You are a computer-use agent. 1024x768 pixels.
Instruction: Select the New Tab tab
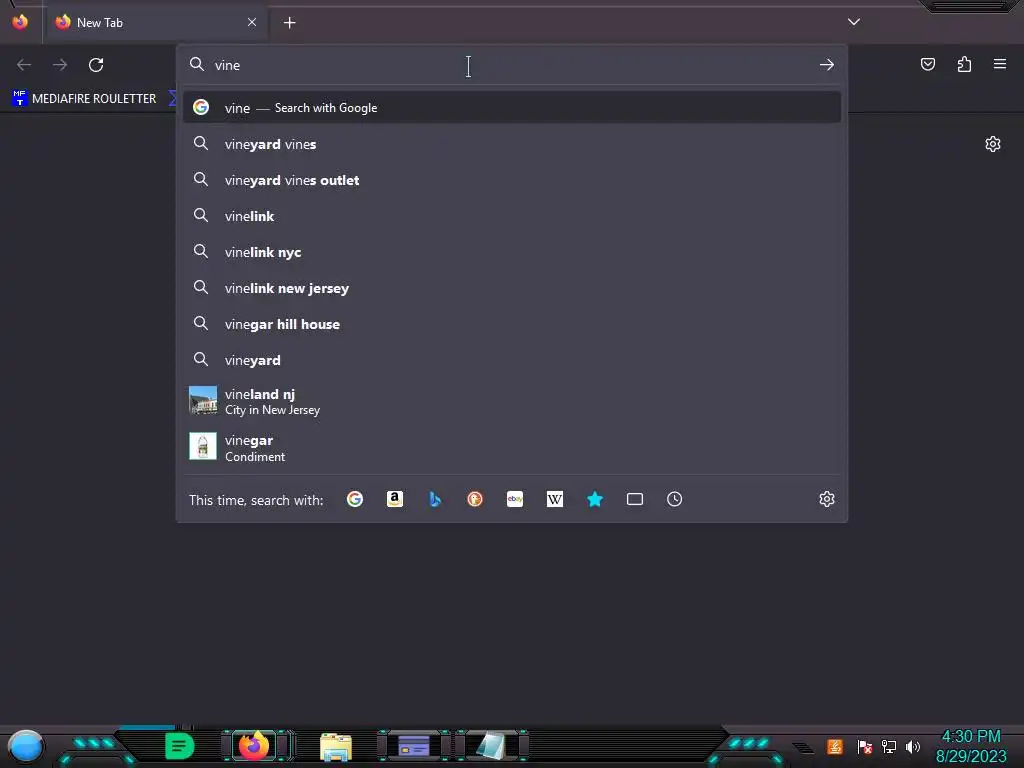155,22
